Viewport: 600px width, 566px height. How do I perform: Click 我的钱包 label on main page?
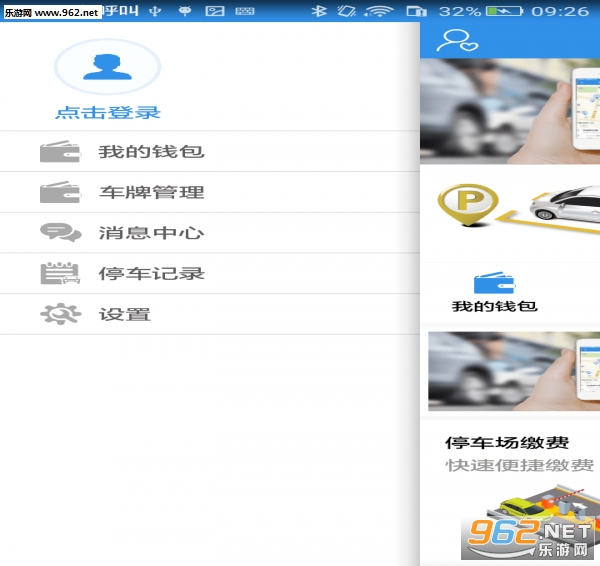(x=494, y=306)
